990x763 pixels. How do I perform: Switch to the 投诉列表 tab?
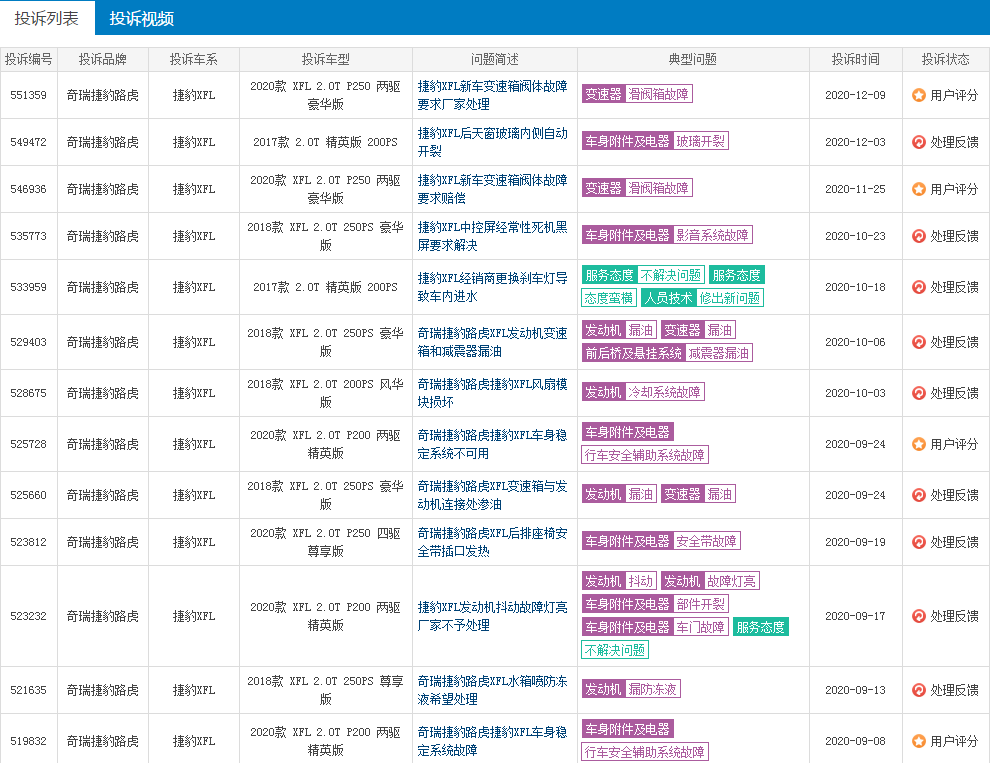(47, 18)
